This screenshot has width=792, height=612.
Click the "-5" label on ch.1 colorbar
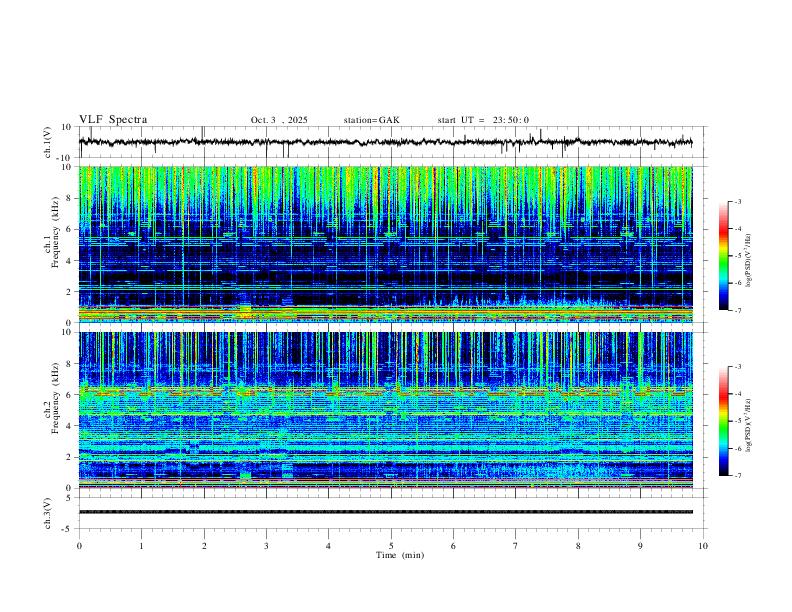pyautogui.click(x=738, y=256)
